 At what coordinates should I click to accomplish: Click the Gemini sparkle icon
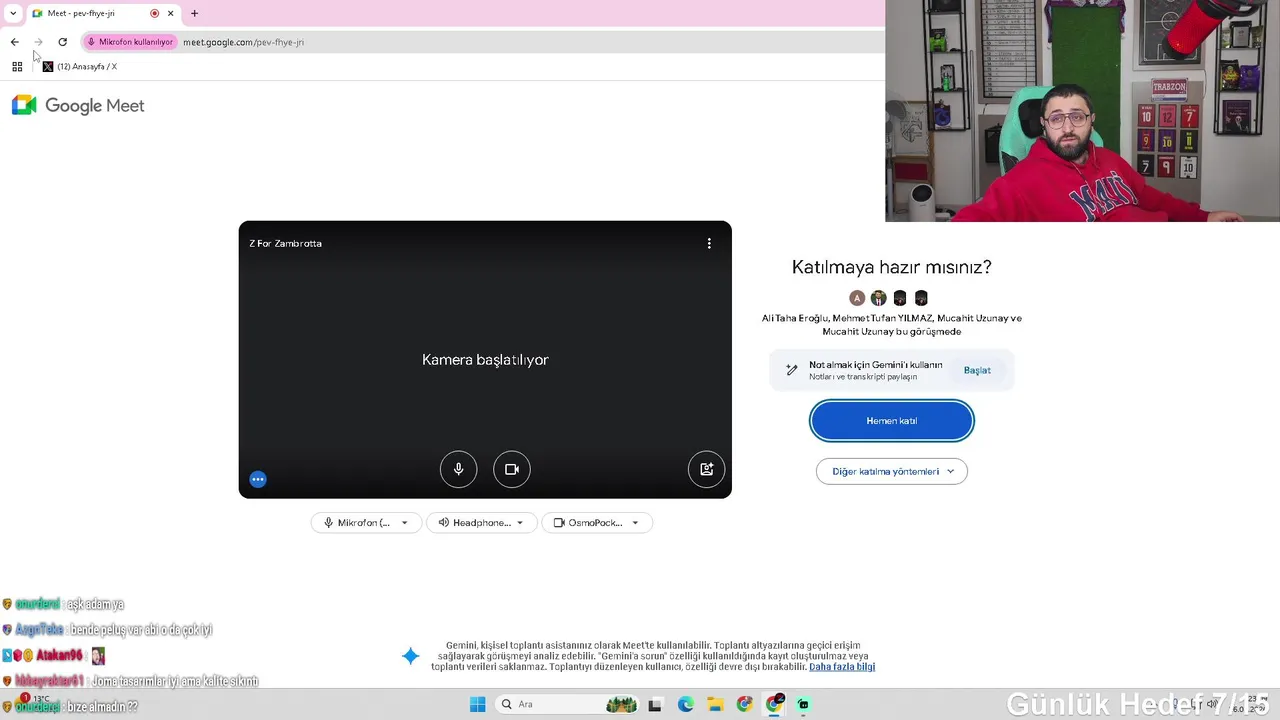[x=410, y=656]
